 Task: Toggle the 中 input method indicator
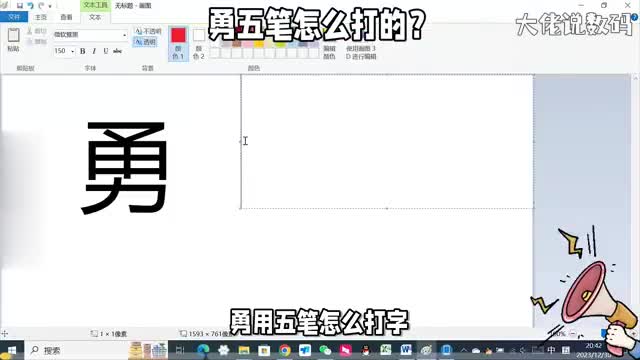[551, 350]
